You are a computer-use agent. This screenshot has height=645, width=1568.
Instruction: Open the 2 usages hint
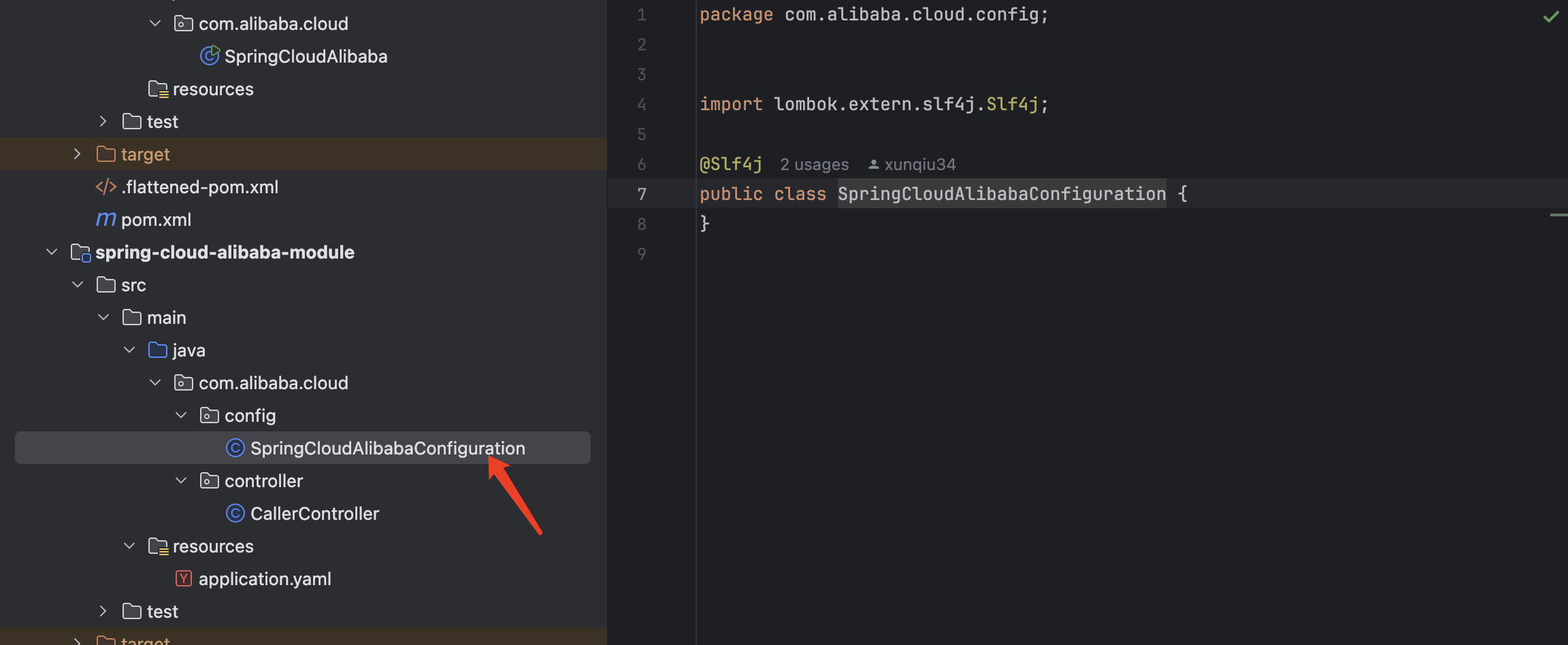814,164
